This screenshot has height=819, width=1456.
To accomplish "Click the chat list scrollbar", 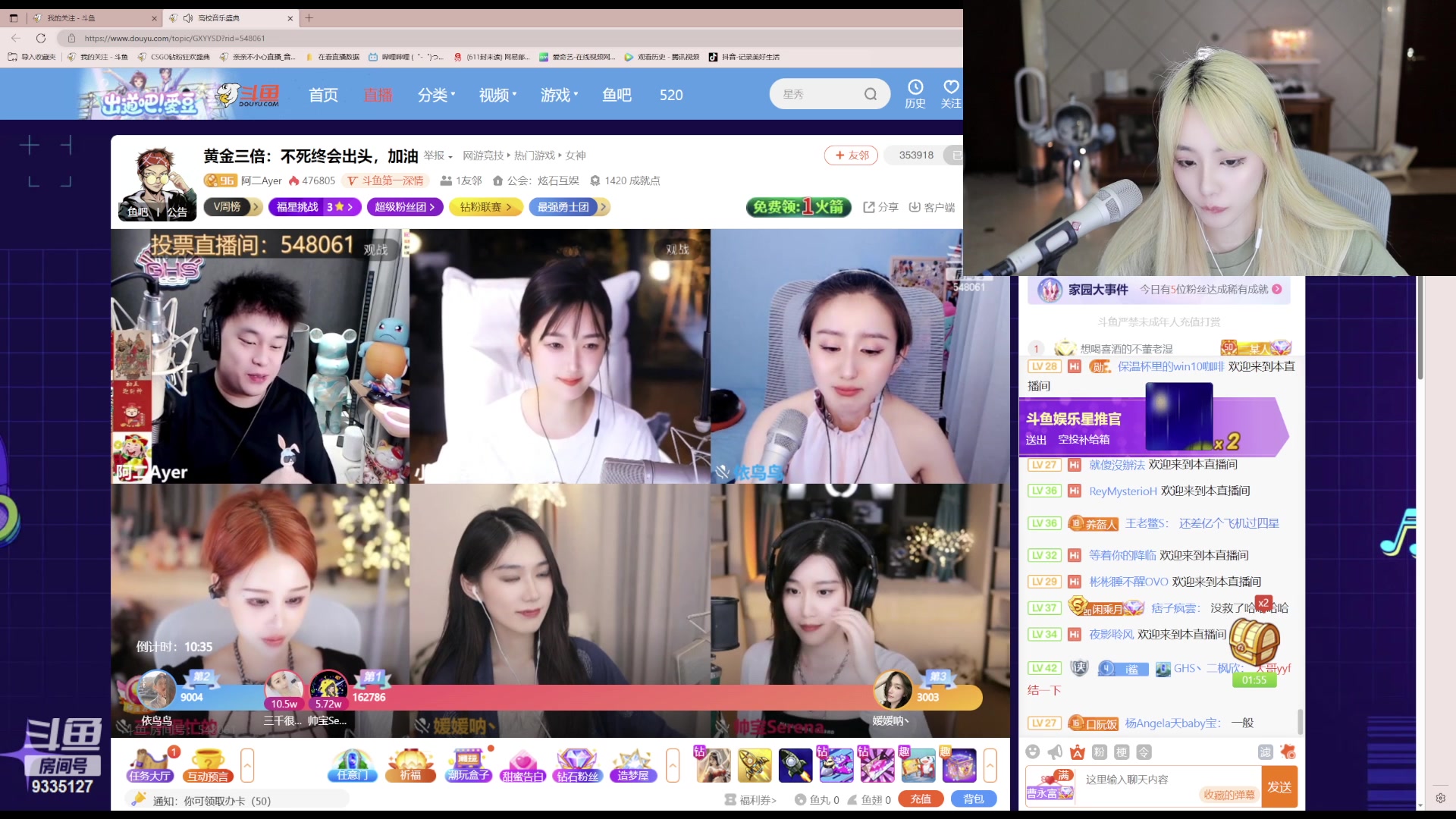I will [x=1301, y=720].
